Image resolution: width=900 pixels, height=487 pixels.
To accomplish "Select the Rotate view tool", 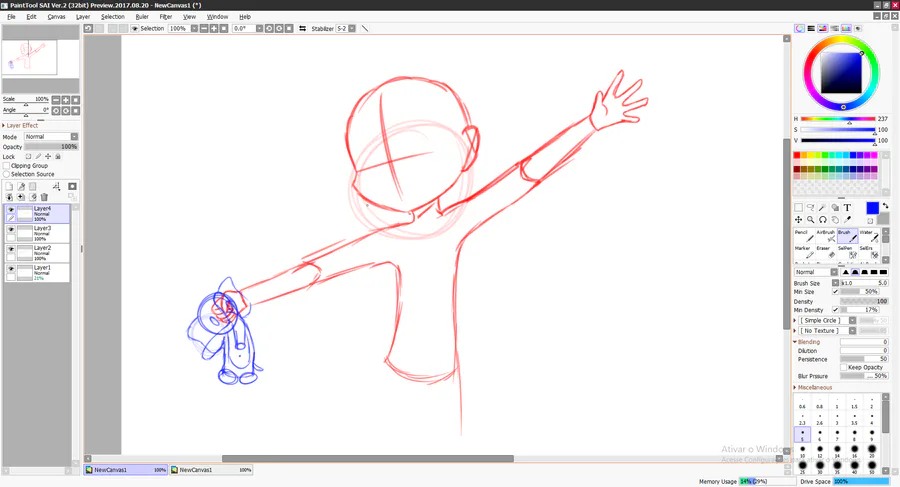I will pyautogui.click(x=823, y=219).
